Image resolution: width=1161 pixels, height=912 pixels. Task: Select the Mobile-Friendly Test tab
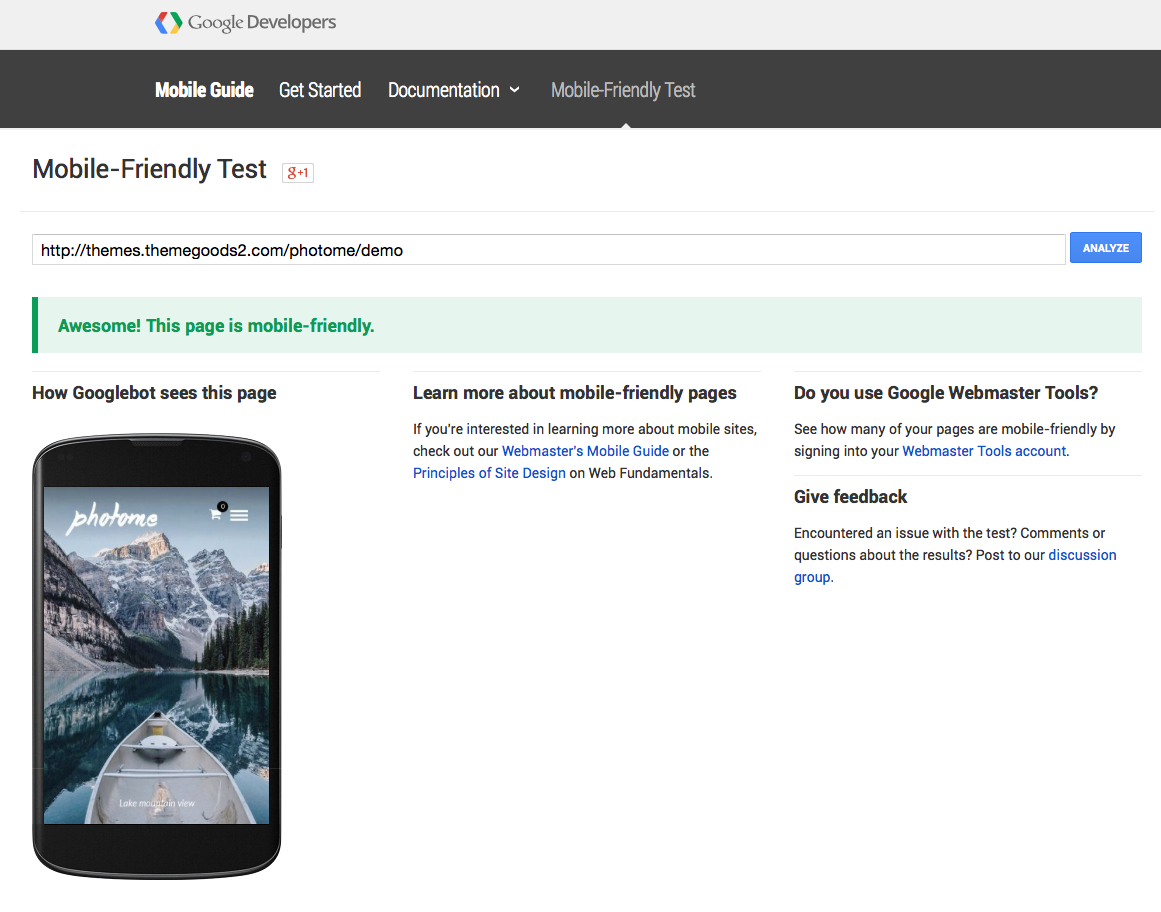coord(623,90)
